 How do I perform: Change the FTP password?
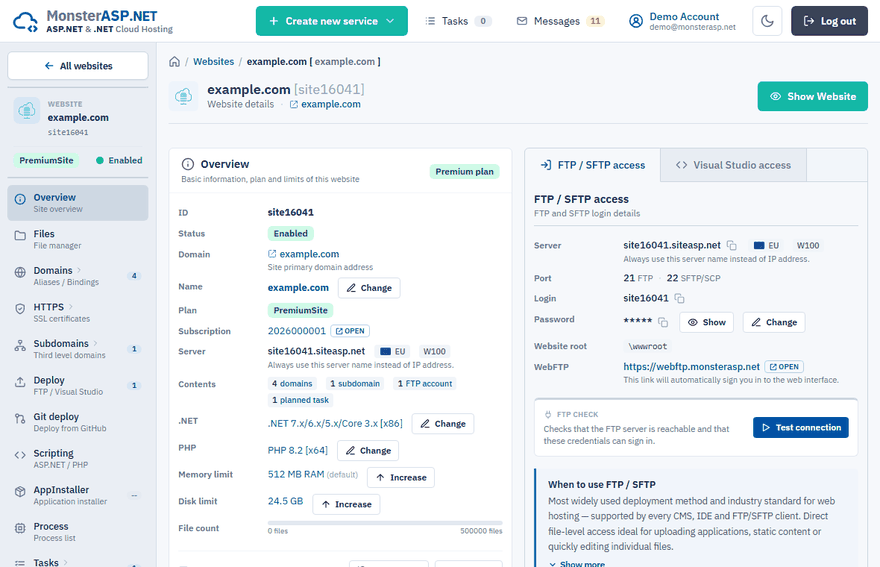(x=774, y=322)
